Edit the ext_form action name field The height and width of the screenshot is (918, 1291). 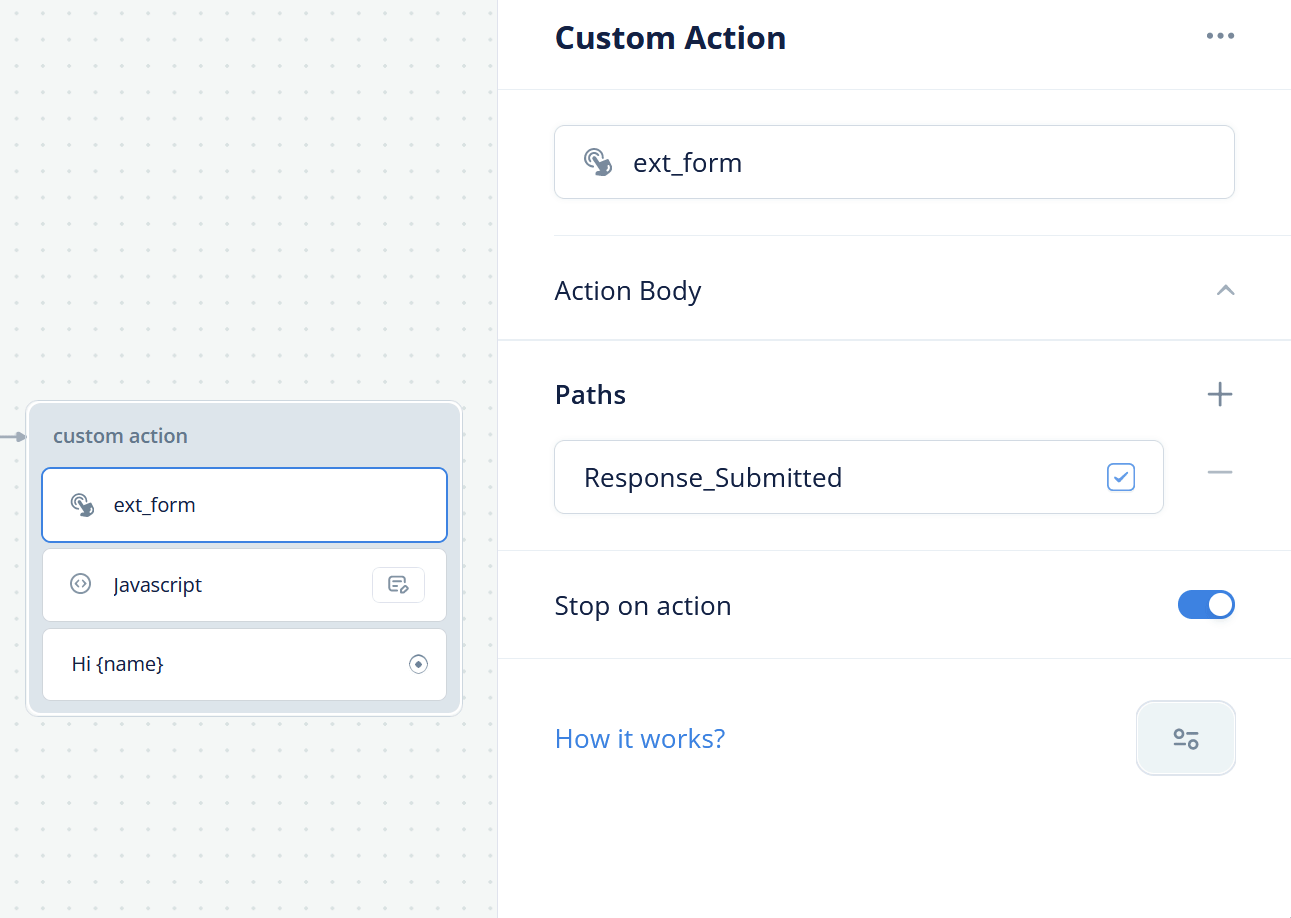[x=894, y=162]
